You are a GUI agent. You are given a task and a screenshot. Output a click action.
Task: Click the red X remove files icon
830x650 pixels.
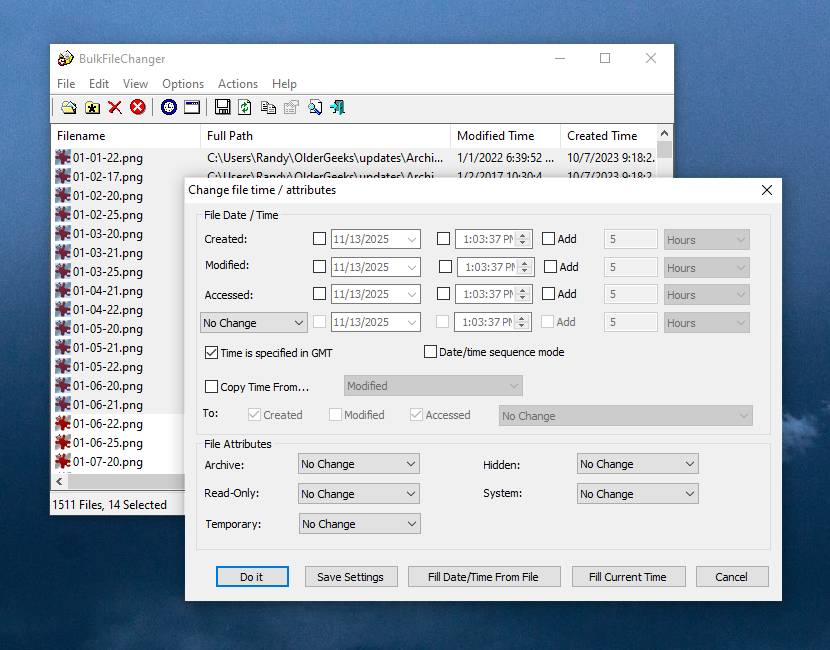point(115,107)
